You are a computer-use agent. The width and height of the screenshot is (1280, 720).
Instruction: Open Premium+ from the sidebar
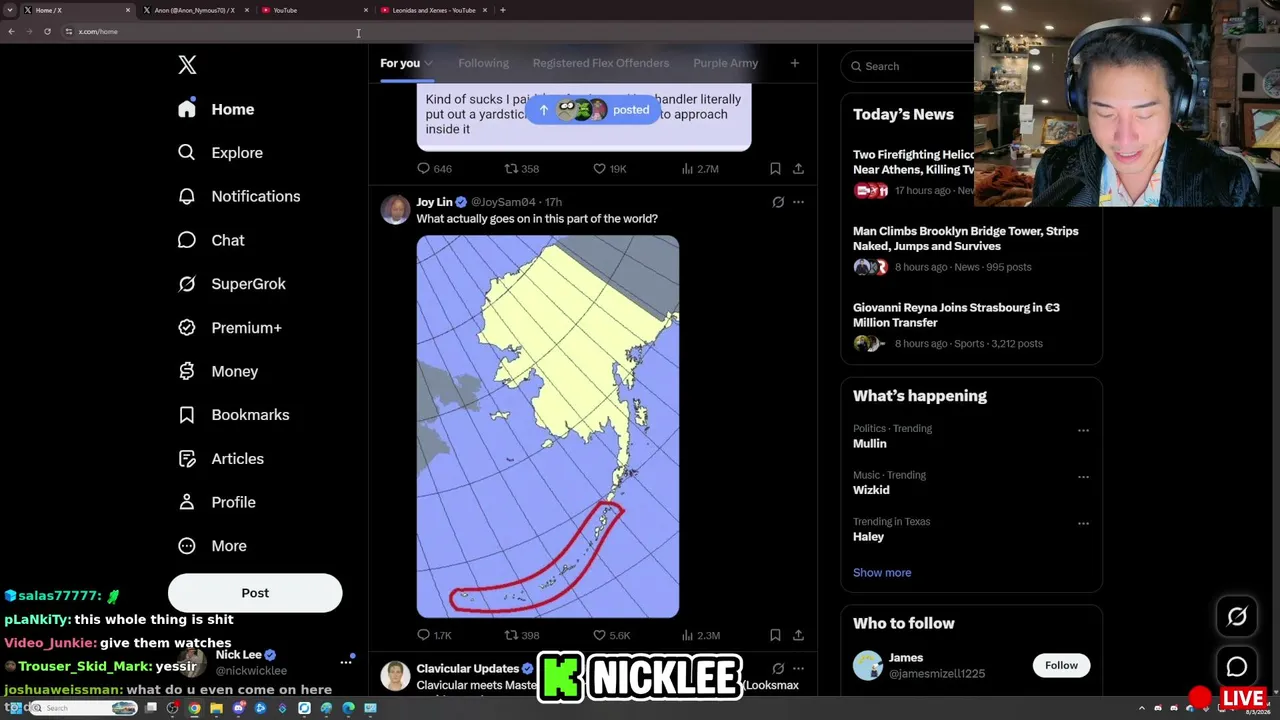point(229,328)
